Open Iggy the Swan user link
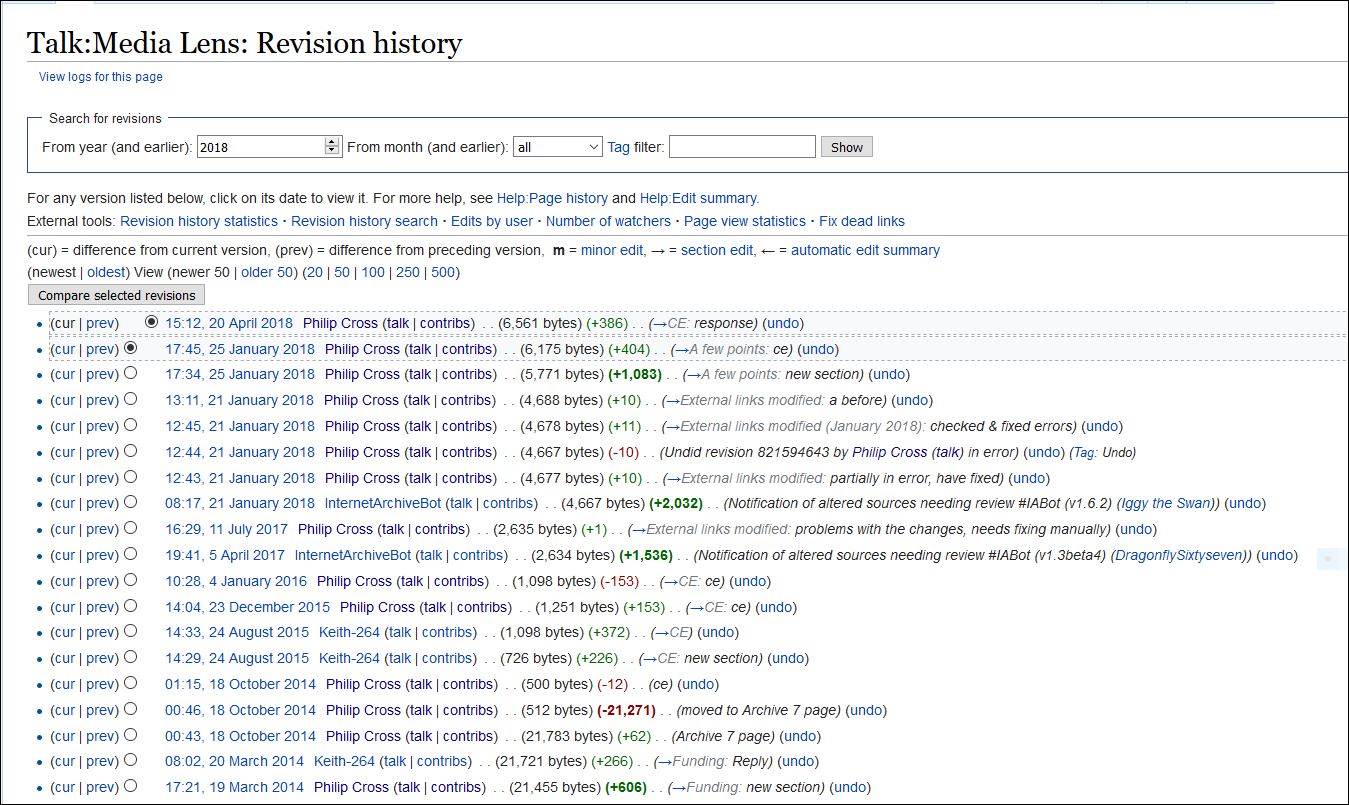Image resolution: width=1349 pixels, height=805 pixels. pos(1164,503)
